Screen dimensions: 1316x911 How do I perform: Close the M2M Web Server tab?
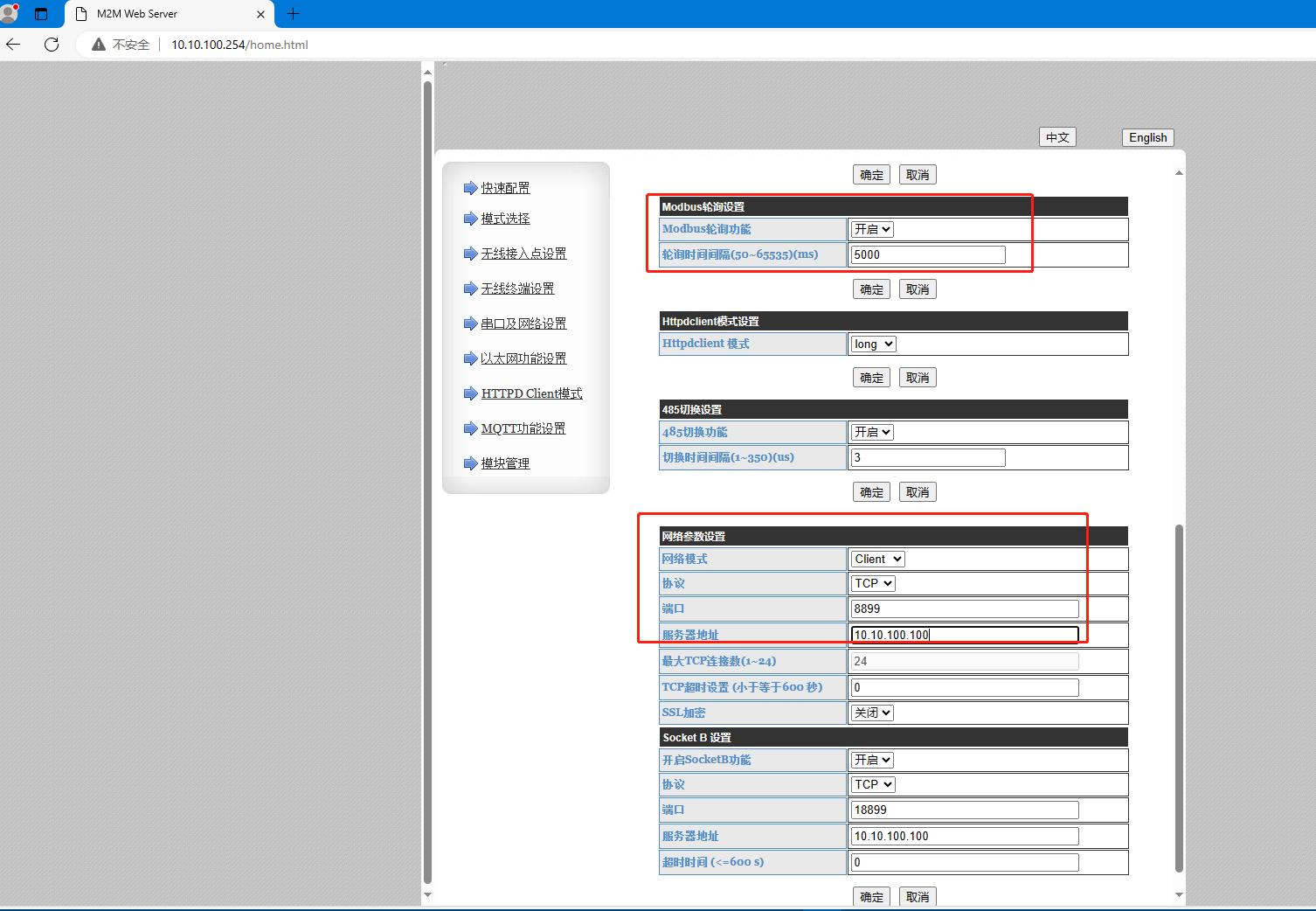click(x=260, y=14)
